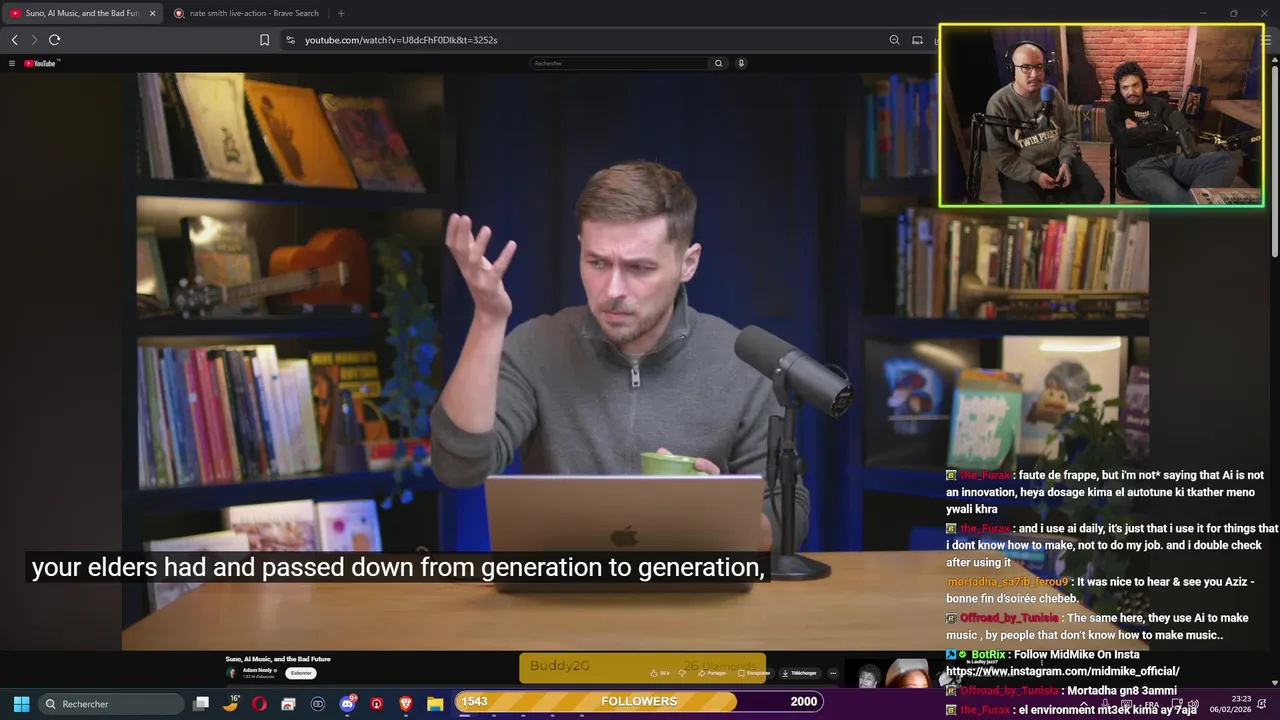Image resolution: width=1280 pixels, height=720 pixels.
Task: Search in the taskbar Rechercher box
Action: [x=112, y=704]
